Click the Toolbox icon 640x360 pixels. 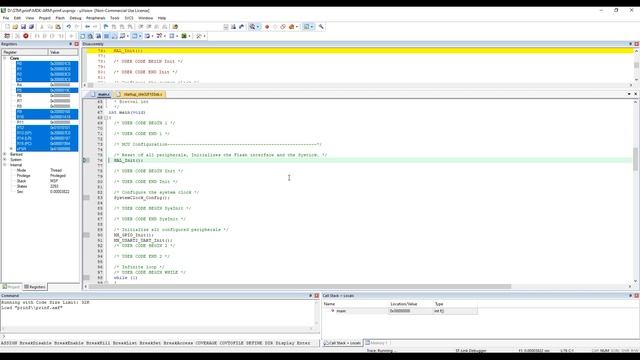199,36
